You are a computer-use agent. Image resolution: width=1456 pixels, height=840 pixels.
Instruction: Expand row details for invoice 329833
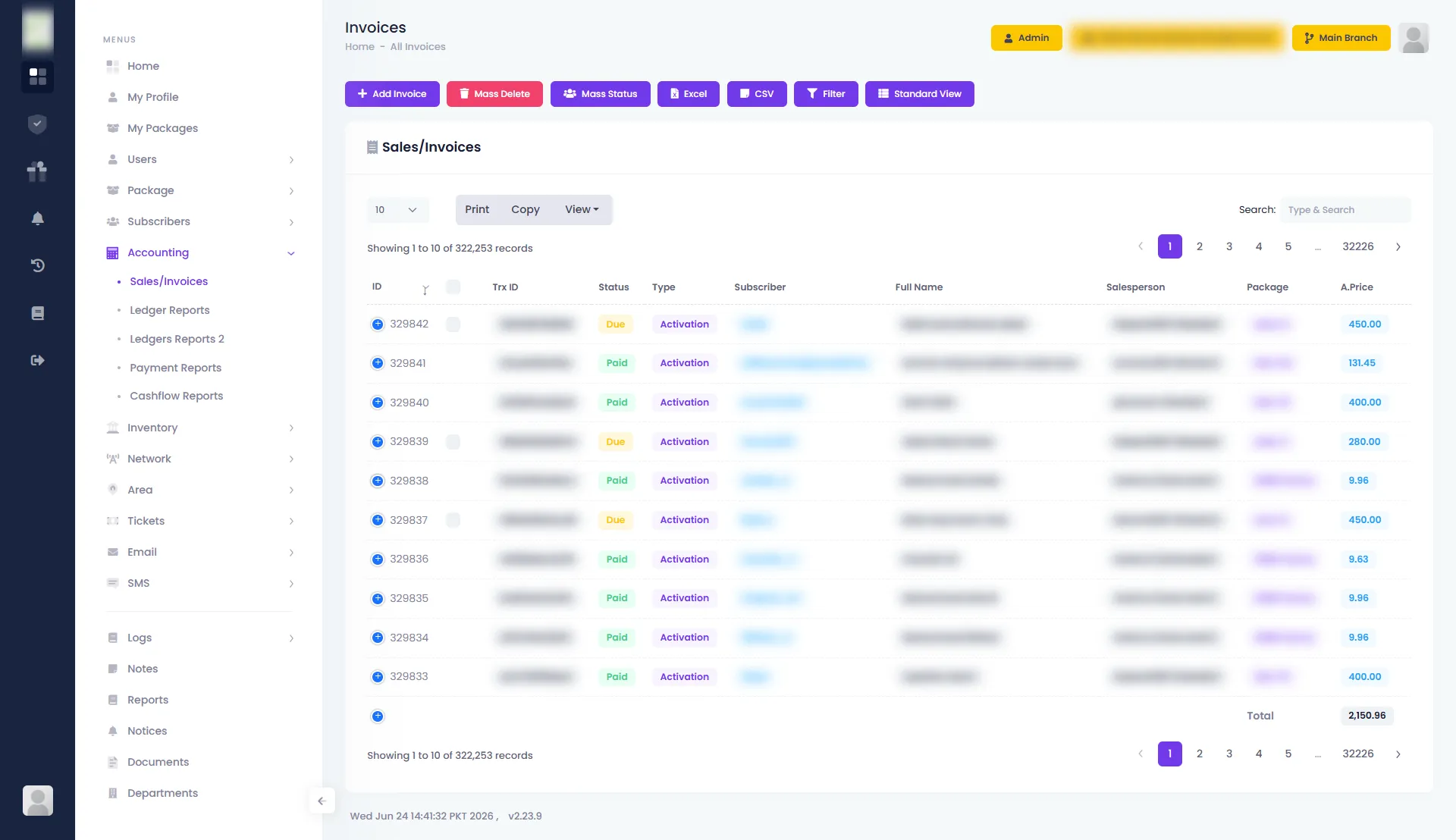pyautogui.click(x=378, y=677)
